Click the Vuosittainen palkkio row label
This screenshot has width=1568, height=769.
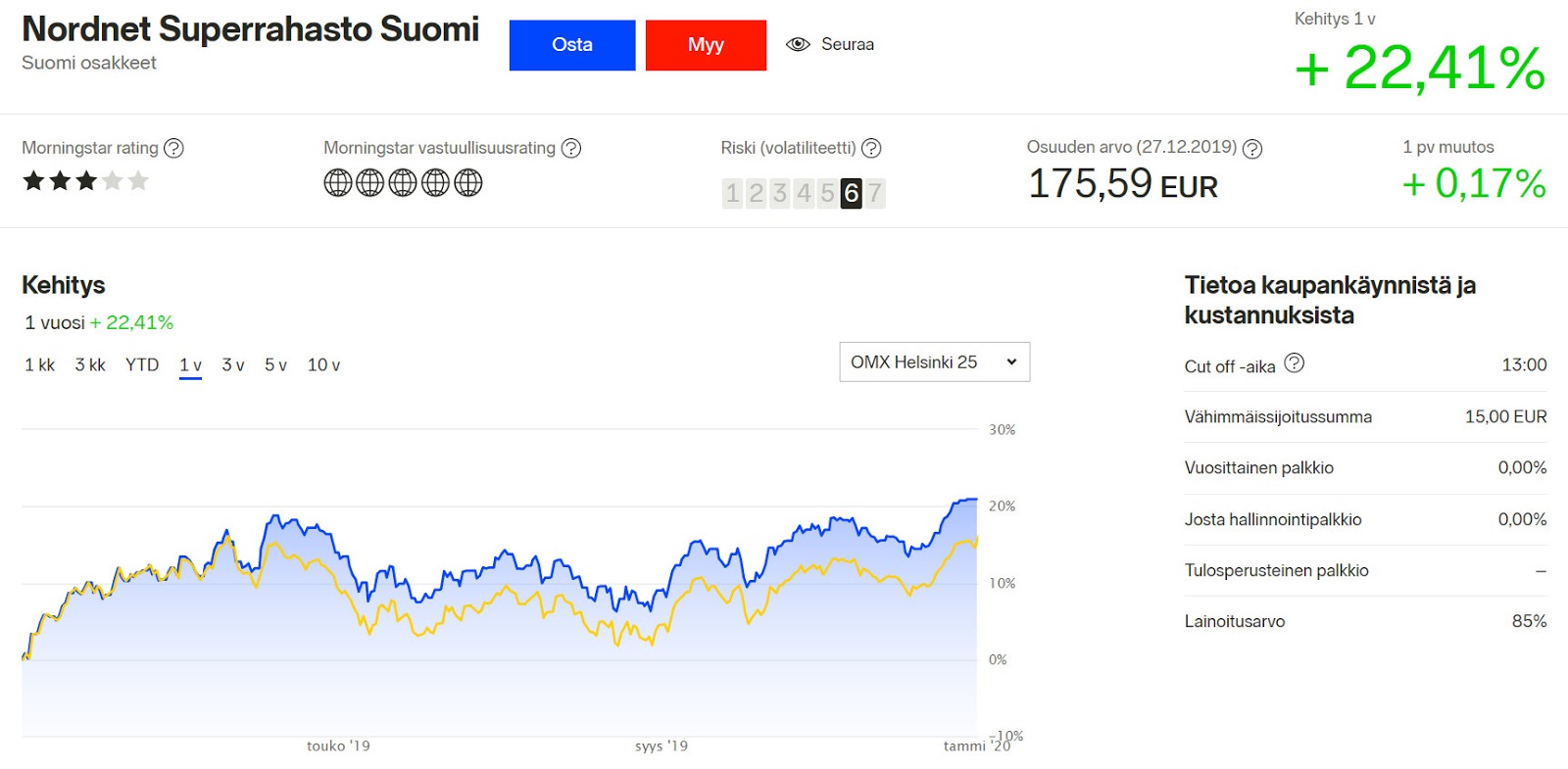click(1258, 467)
